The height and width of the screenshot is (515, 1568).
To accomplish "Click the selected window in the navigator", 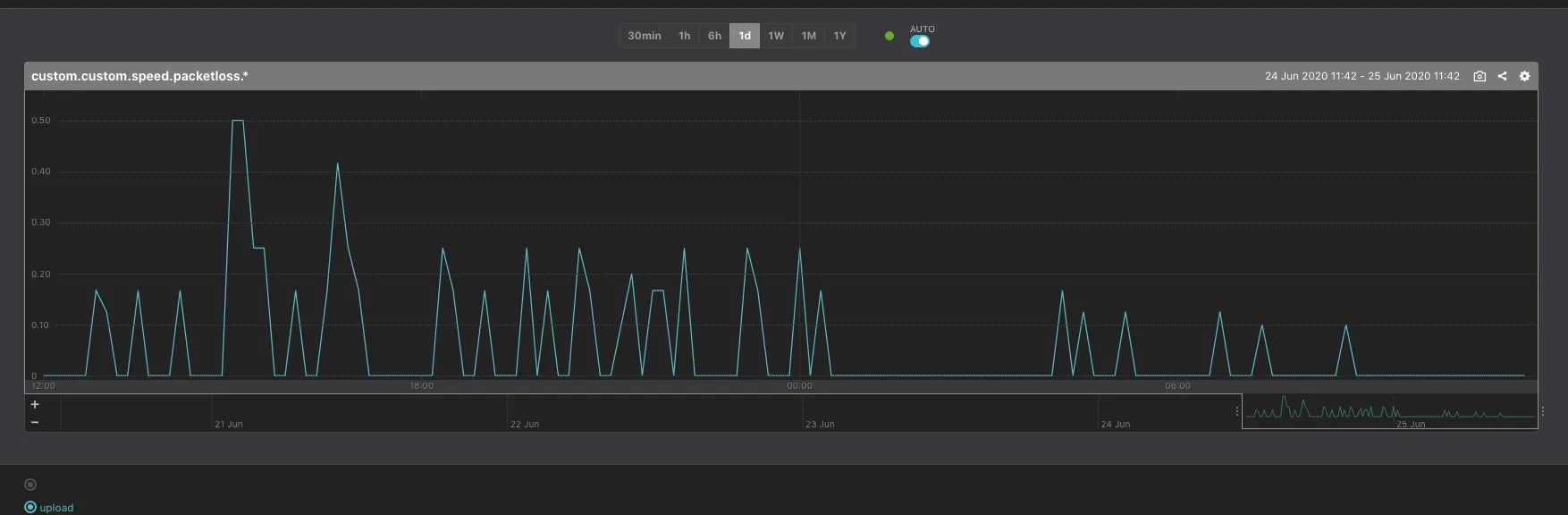I will pos(1389,411).
